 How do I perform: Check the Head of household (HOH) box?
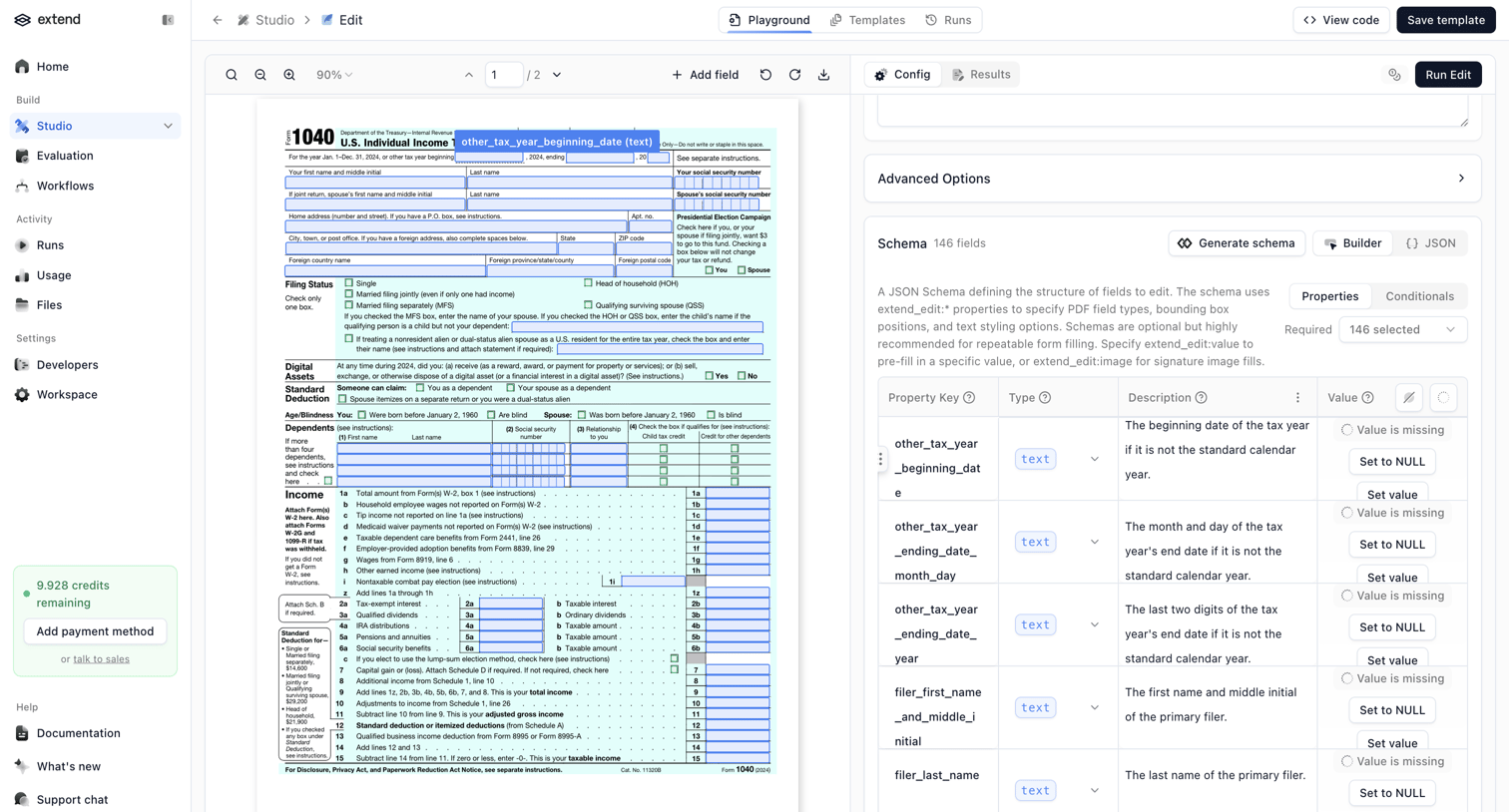pyautogui.click(x=588, y=283)
